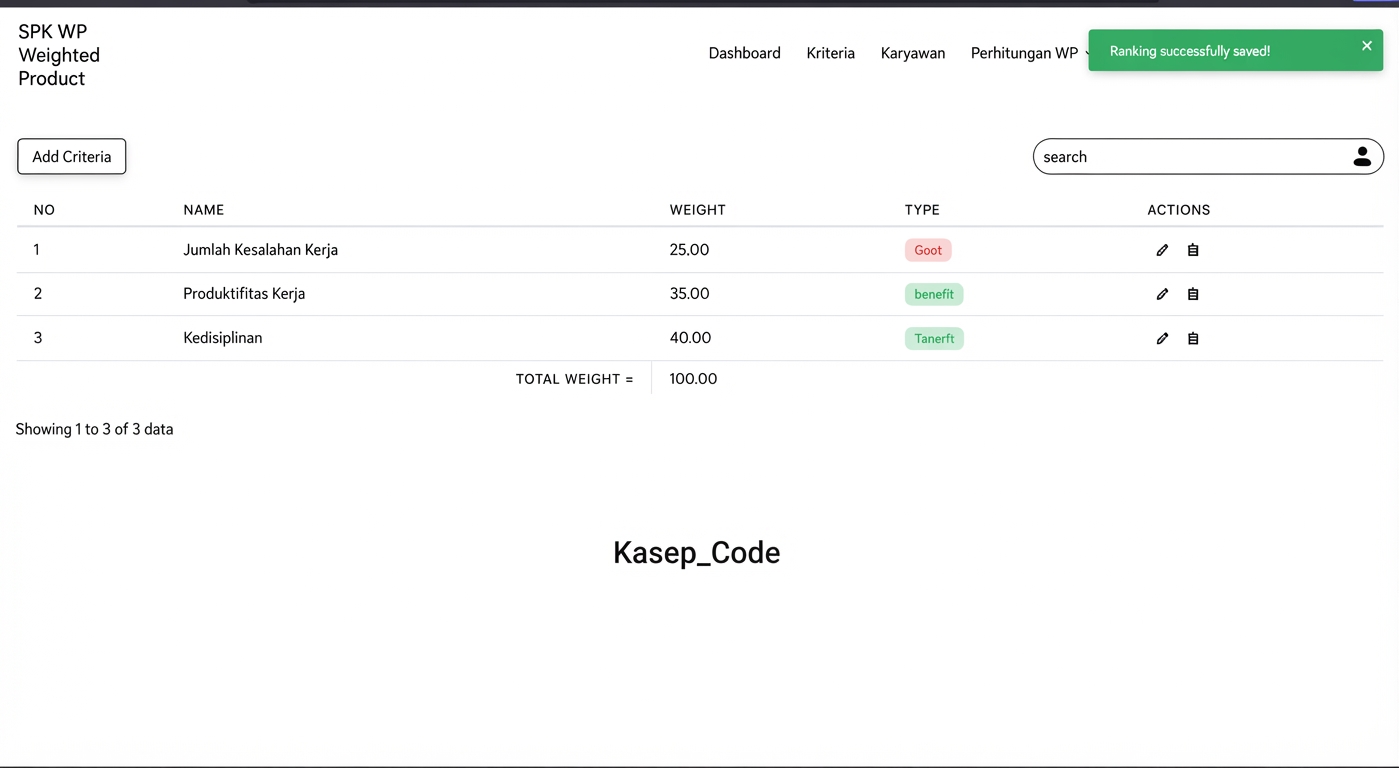Click pencil icon for Produktifitas Kerja
The width and height of the screenshot is (1399, 768).
pos(1162,294)
